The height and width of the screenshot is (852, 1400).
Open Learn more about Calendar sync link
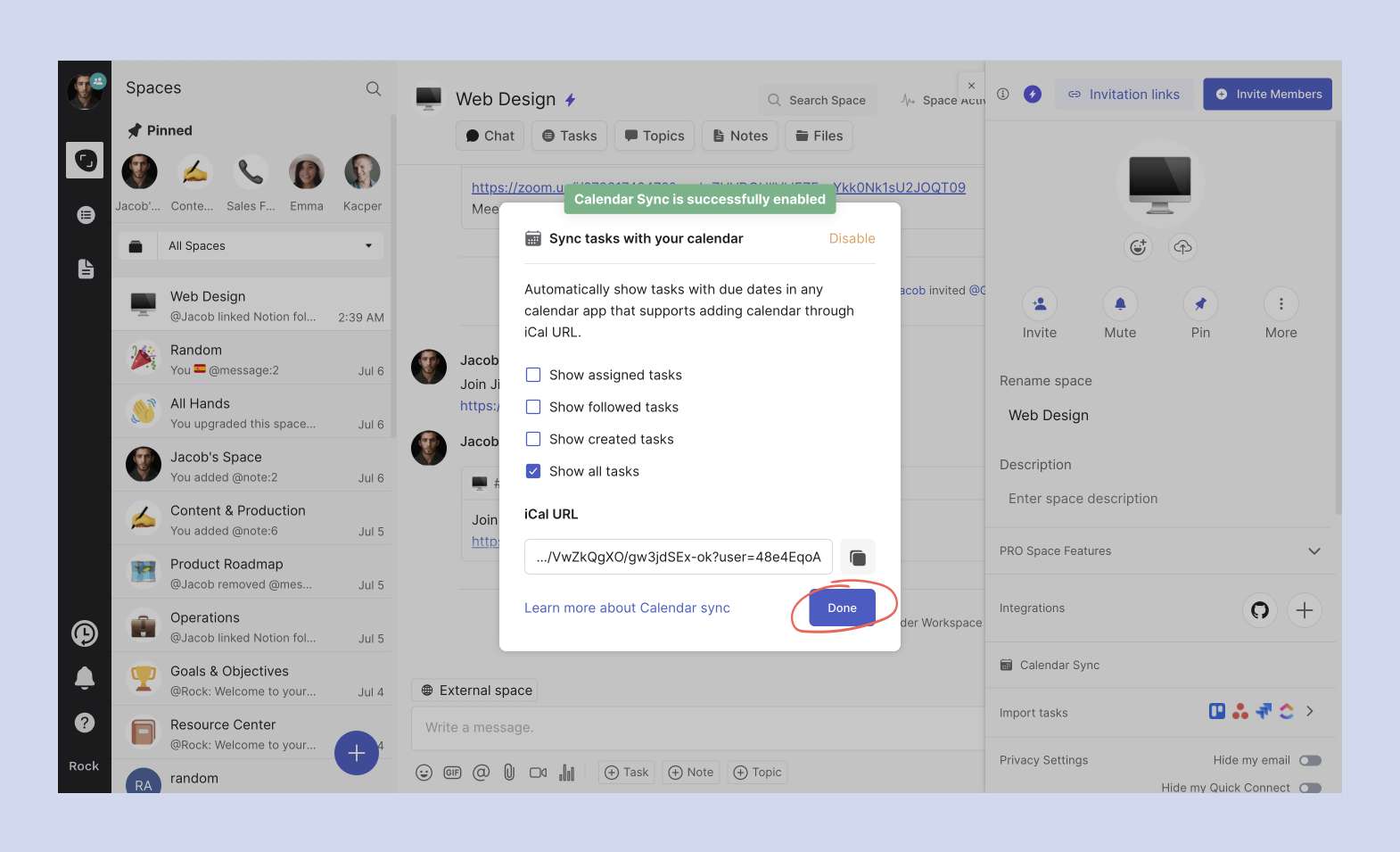627,608
